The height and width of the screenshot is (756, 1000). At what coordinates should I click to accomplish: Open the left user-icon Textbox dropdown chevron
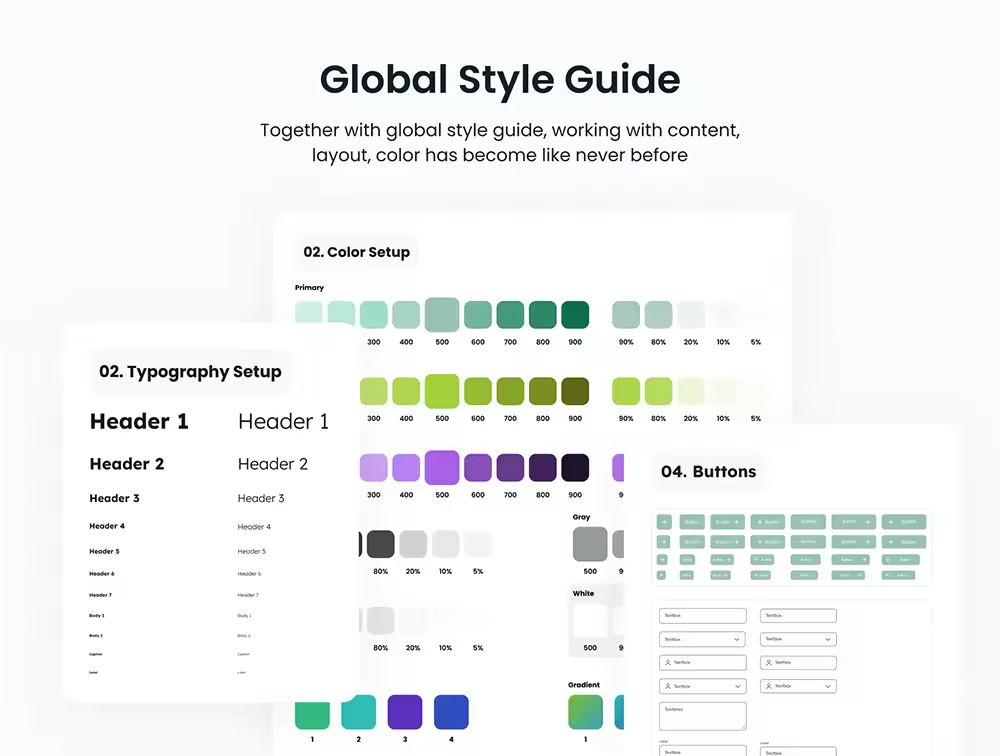pyautogui.click(x=738, y=687)
